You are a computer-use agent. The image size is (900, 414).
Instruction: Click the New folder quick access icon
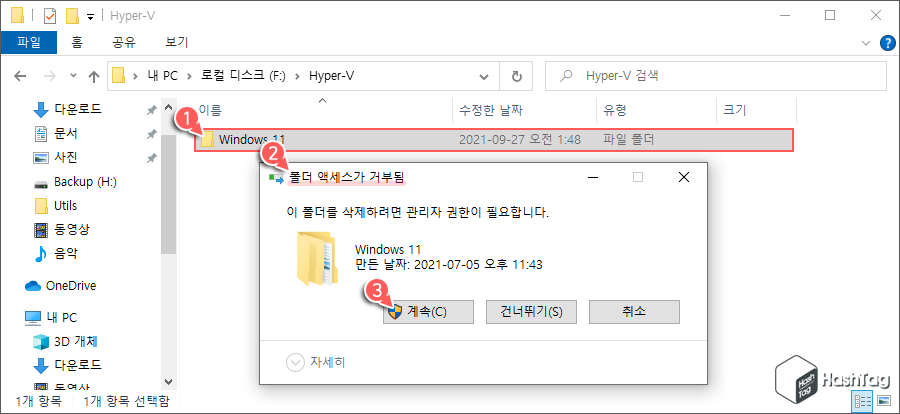tap(72, 16)
